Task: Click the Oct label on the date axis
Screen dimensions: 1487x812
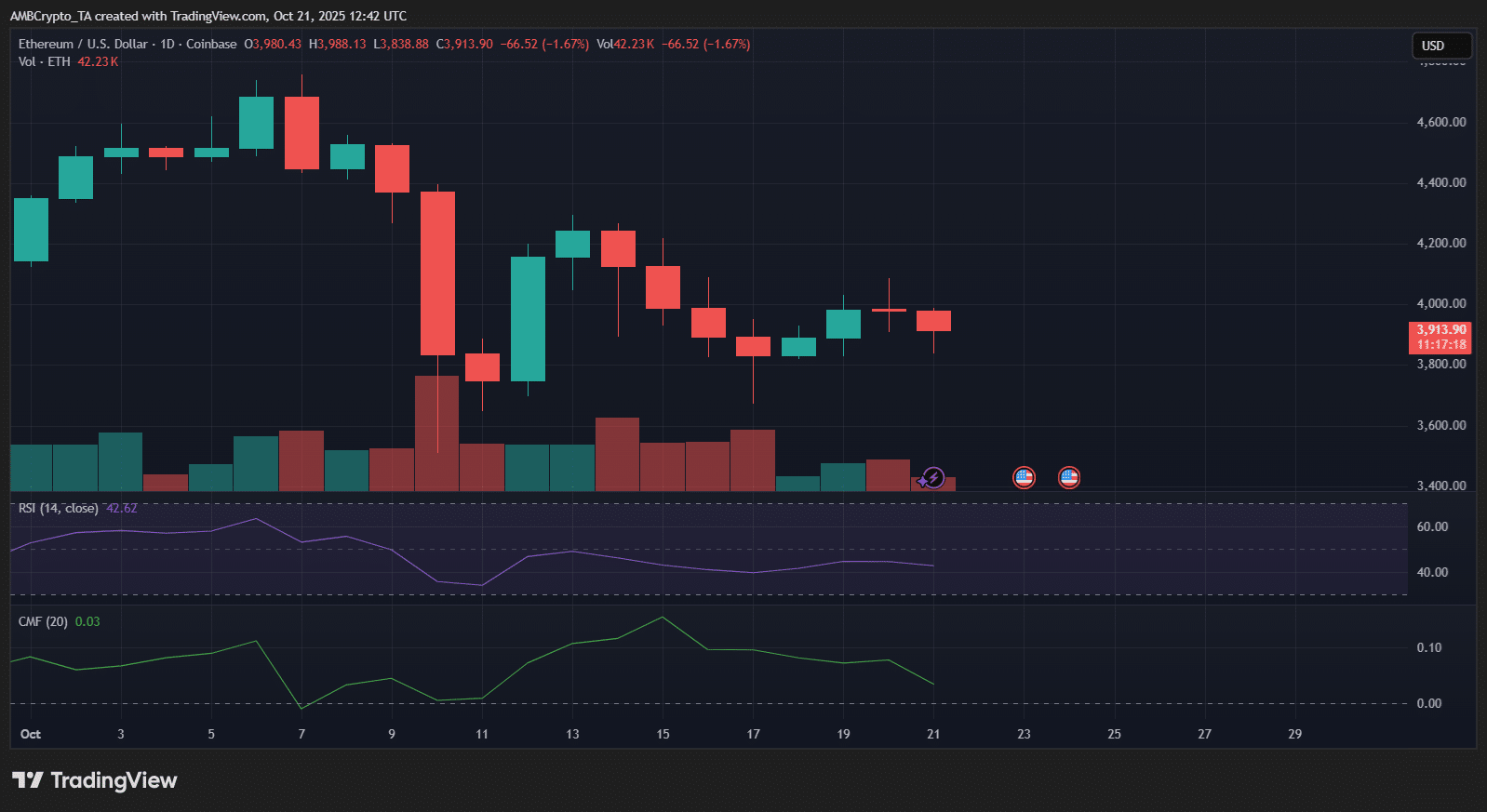Action: pyautogui.click(x=31, y=734)
